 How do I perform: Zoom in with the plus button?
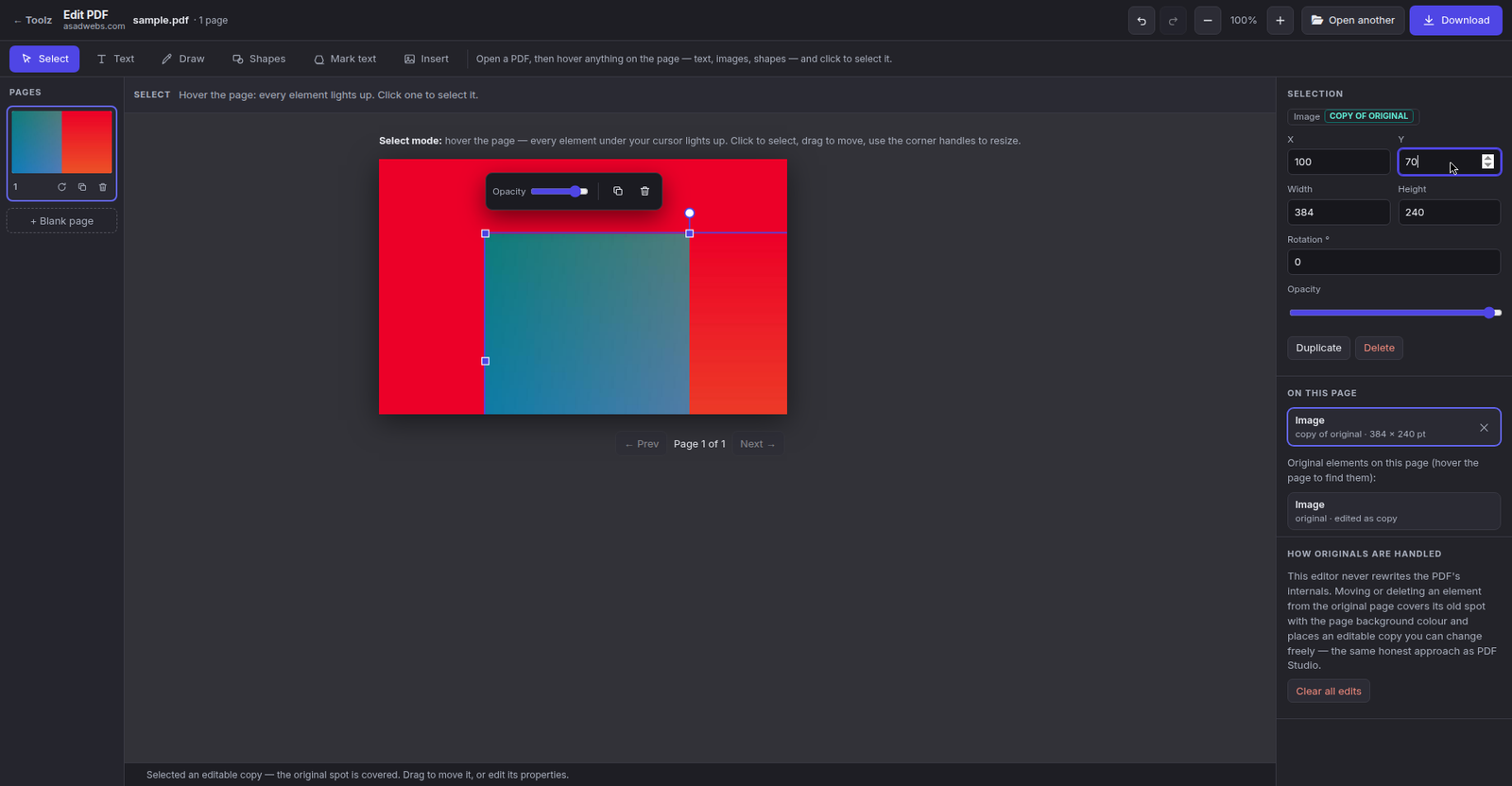pos(1280,20)
